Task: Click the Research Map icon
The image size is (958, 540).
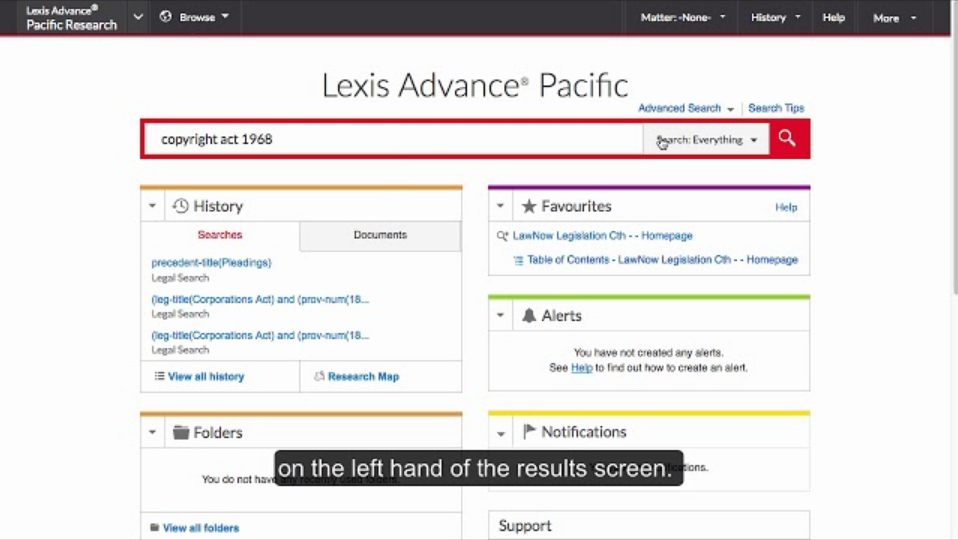Action: (319, 376)
